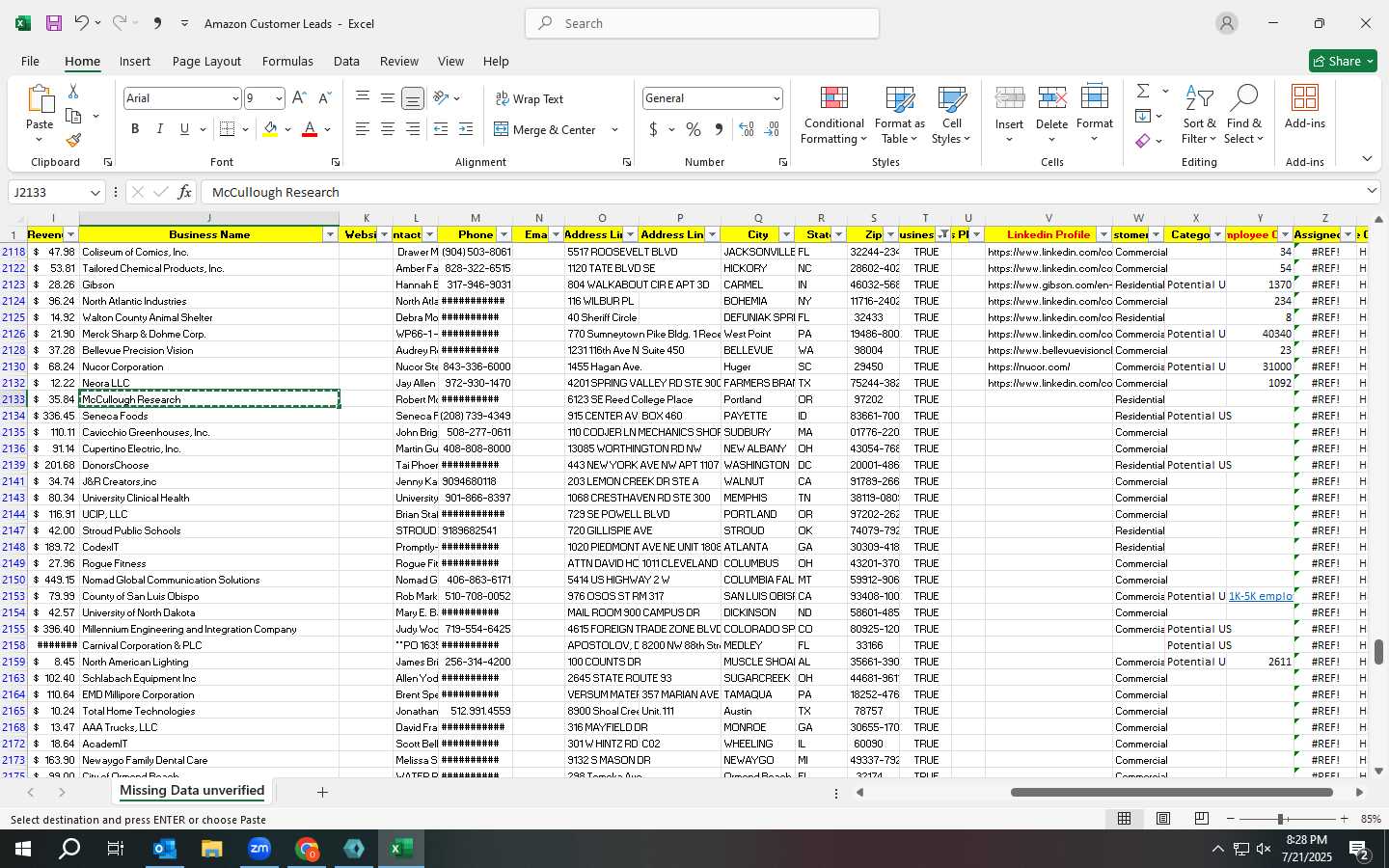Viewport: 1389px width, 868px height.
Task: Switch to the Insert tab
Action: click(x=135, y=61)
